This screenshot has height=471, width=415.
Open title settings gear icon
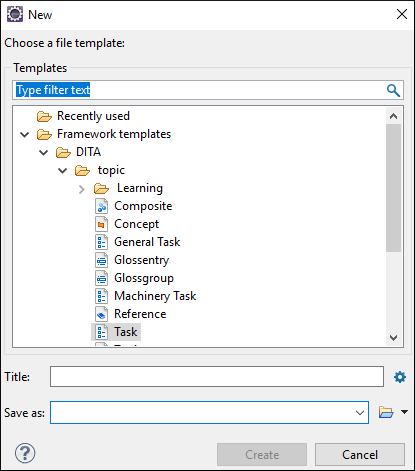[x=400, y=377]
